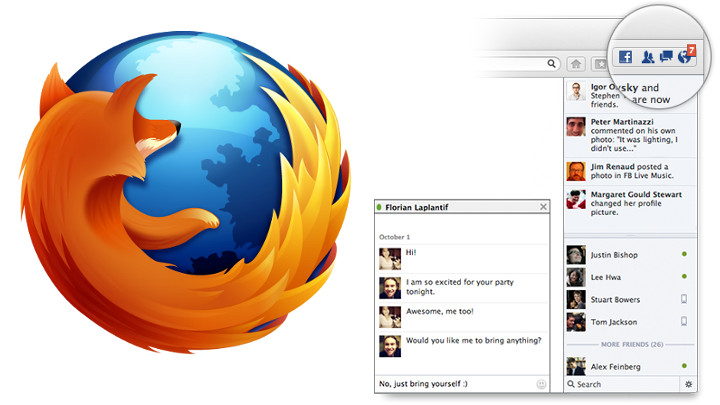Click the large Firefox logo

tap(186, 192)
